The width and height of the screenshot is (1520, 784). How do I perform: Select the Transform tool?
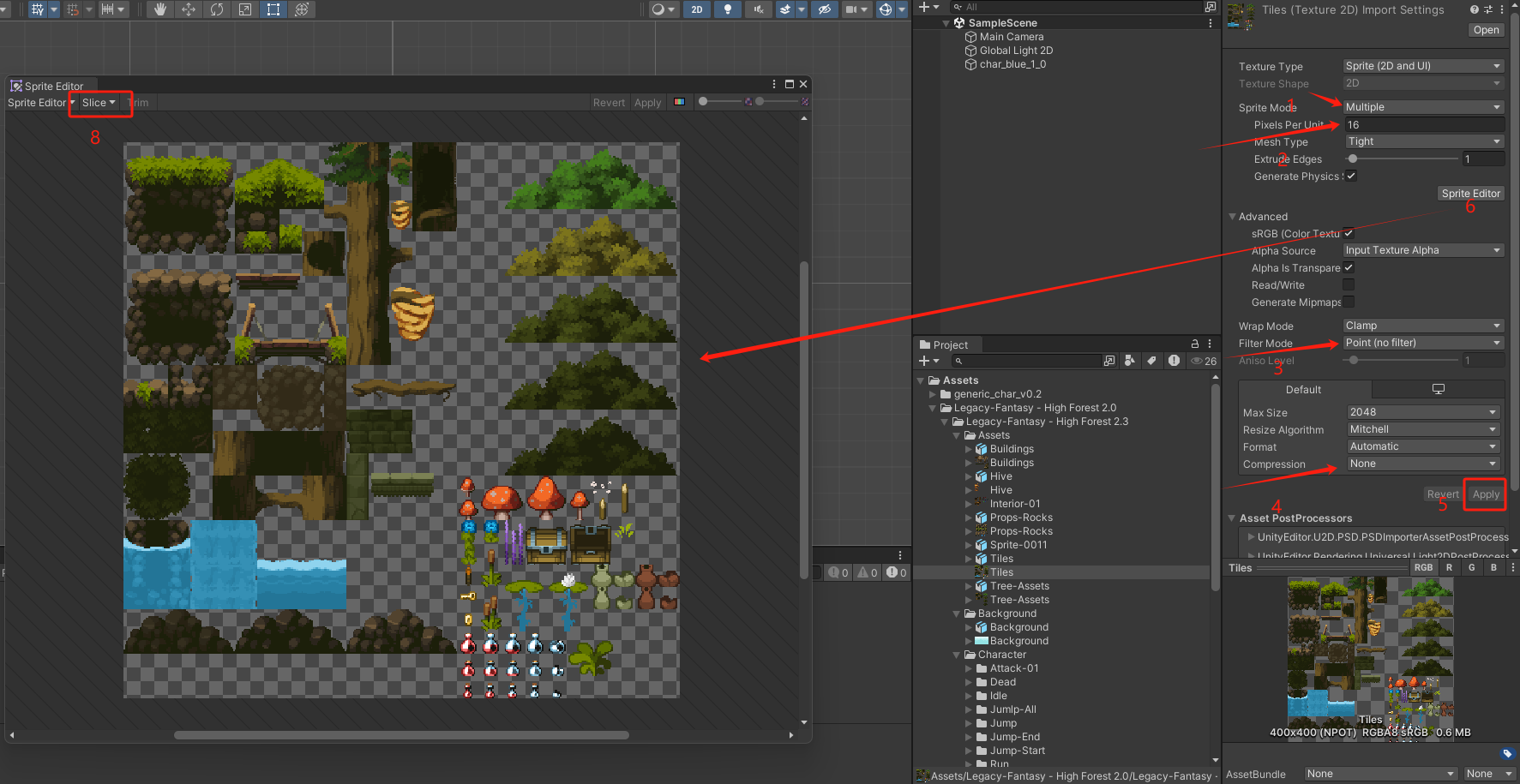coord(302,9)
